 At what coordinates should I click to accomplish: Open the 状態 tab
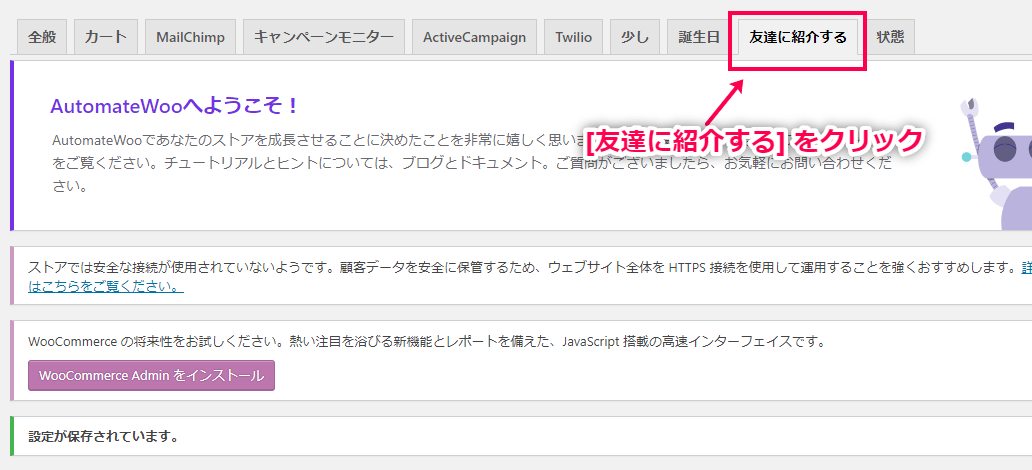[x=890, y=37]
